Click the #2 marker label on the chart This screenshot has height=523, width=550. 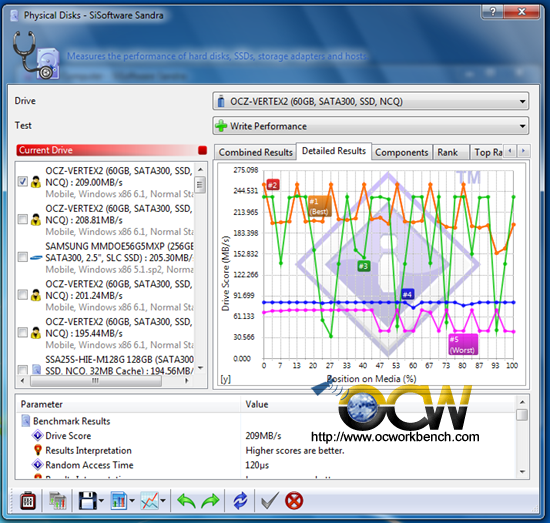273,185
